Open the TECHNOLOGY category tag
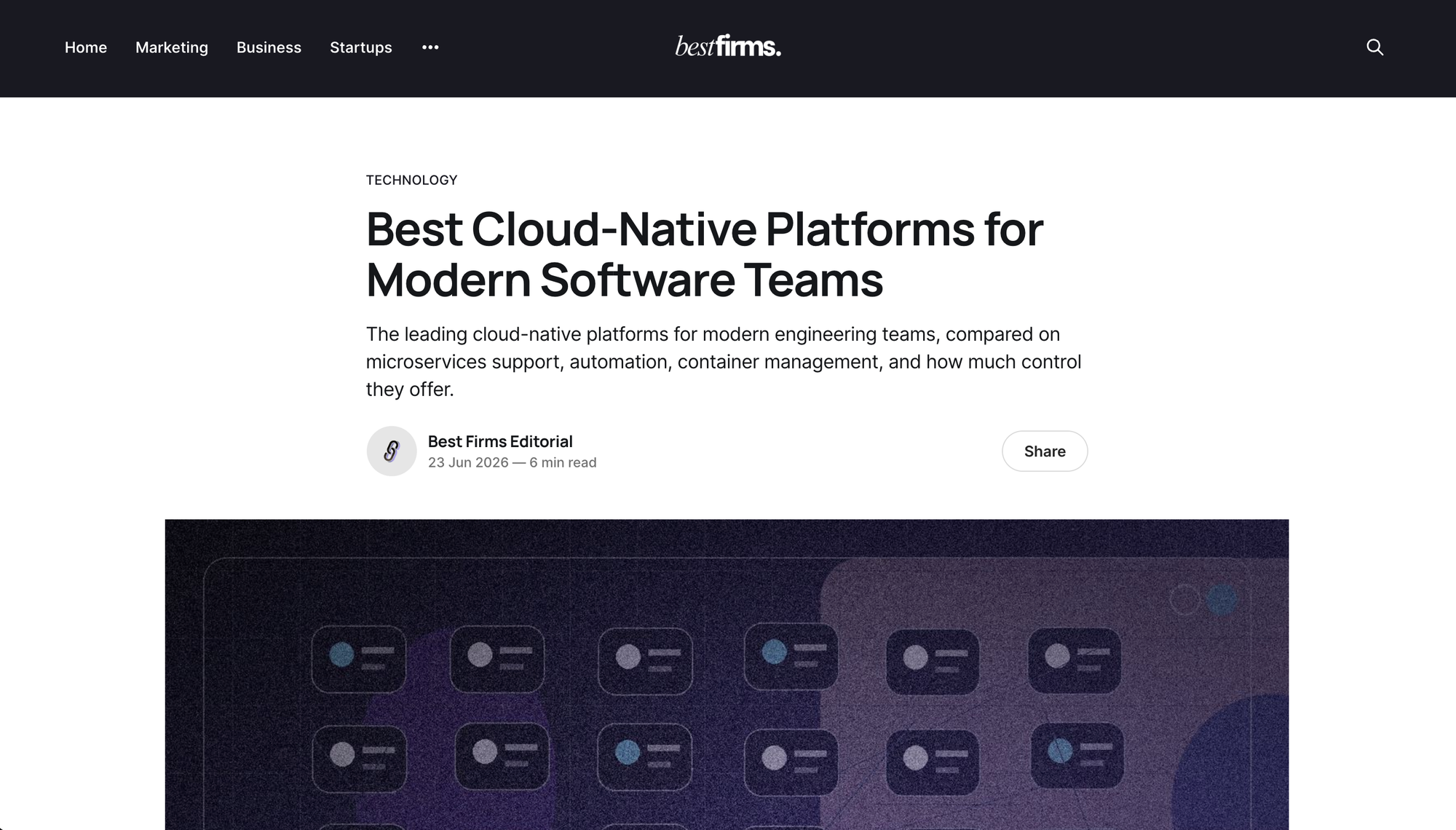The image size is (1456, 830). tap(411, 180)
